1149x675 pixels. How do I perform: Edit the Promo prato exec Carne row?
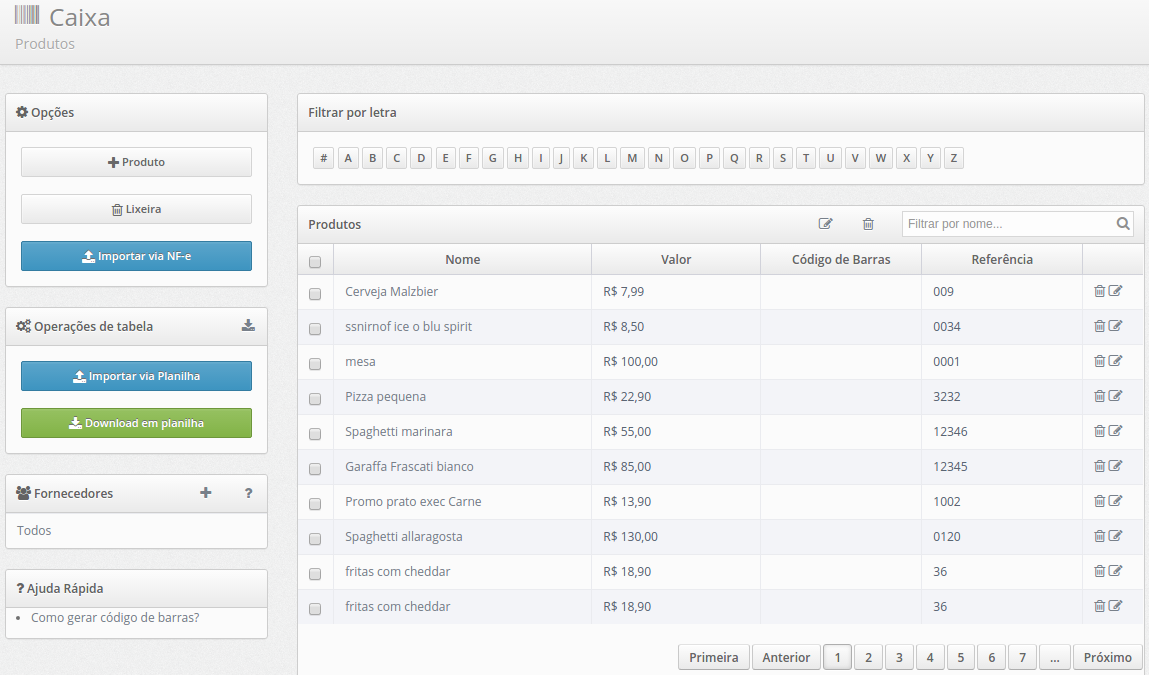[1115, 501]
